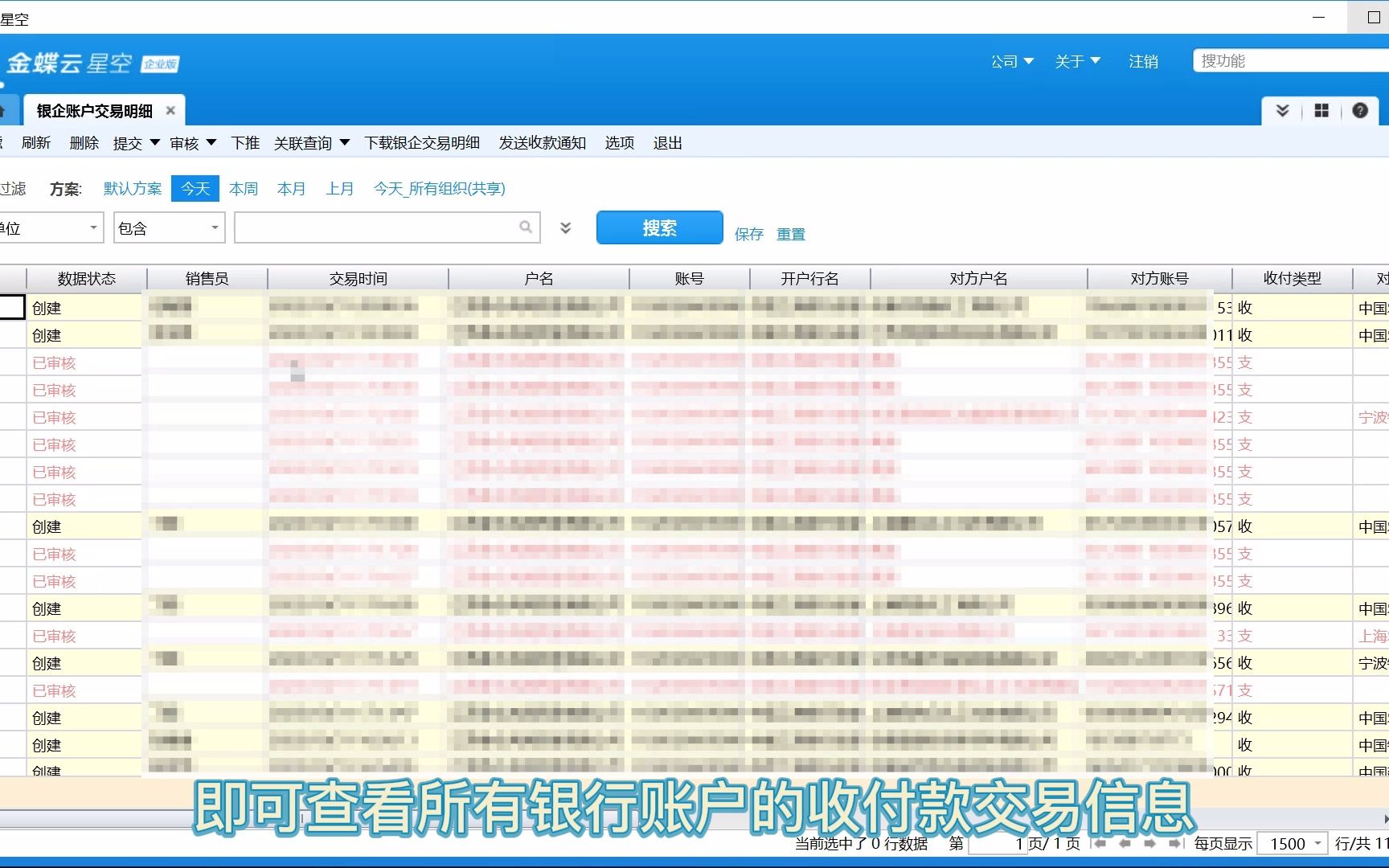This screenshot has height=868, width=1389.
Task: Click 保存 next to search
Action: click(x=749, y=234)
